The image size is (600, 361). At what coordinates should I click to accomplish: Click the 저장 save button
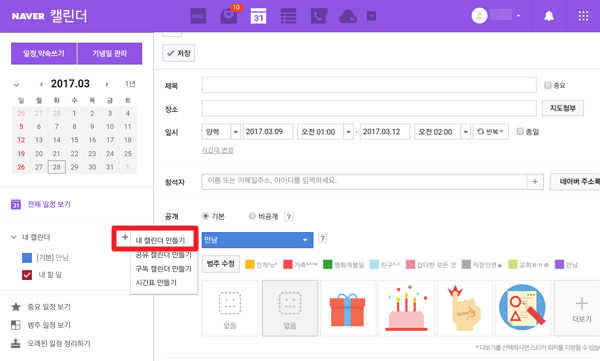click(179, 53)
